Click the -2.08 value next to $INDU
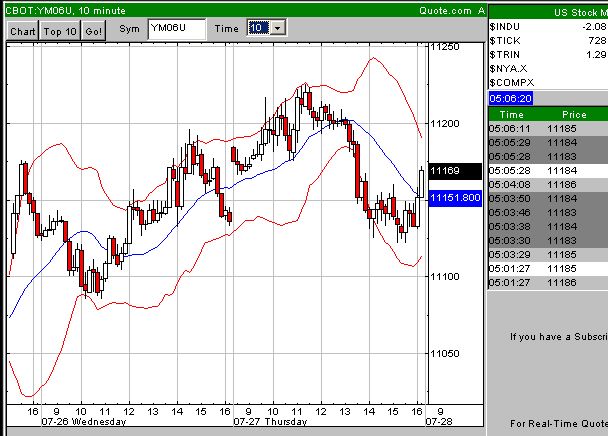 tap(594, 26)
